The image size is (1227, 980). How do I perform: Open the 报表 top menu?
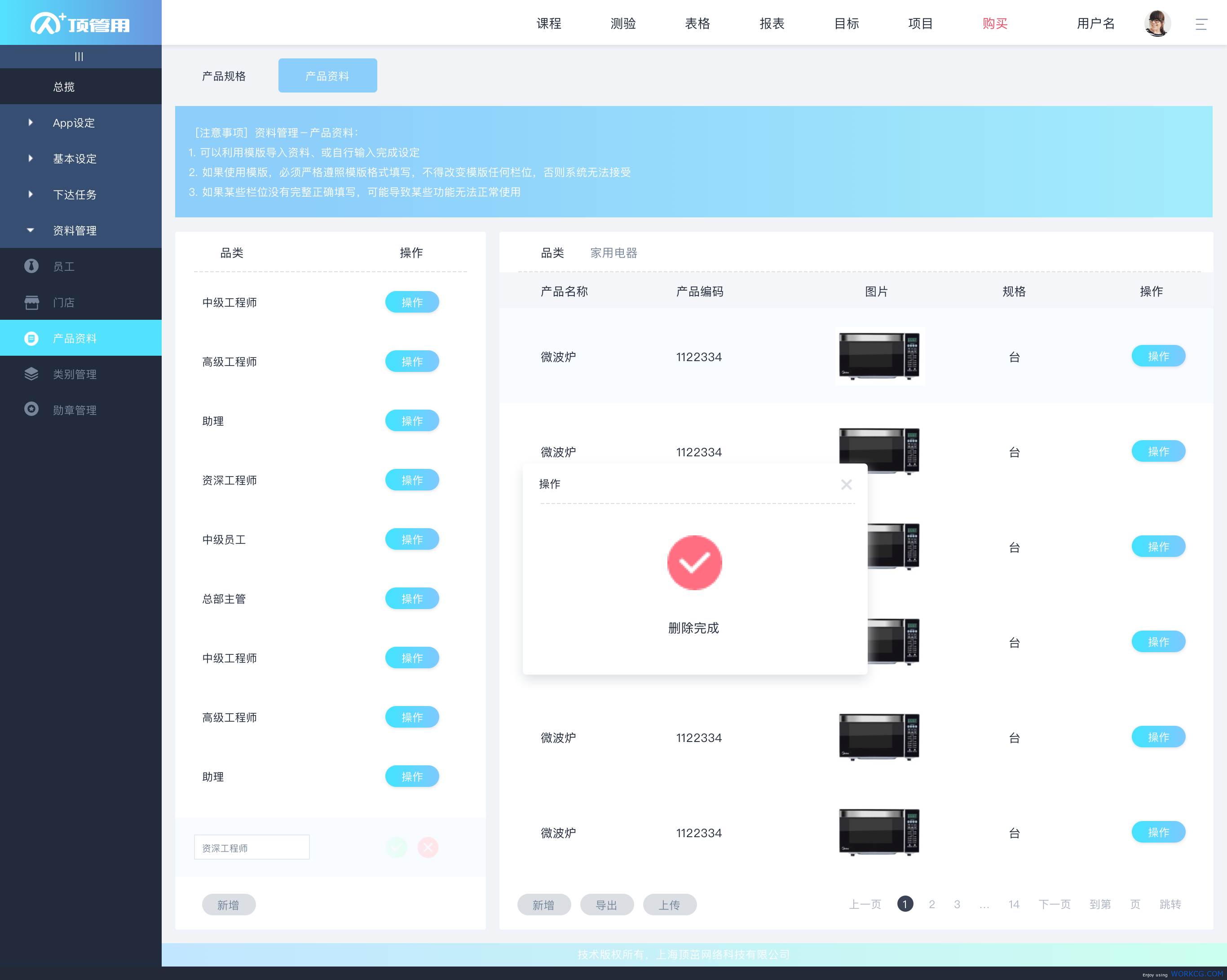772,23
